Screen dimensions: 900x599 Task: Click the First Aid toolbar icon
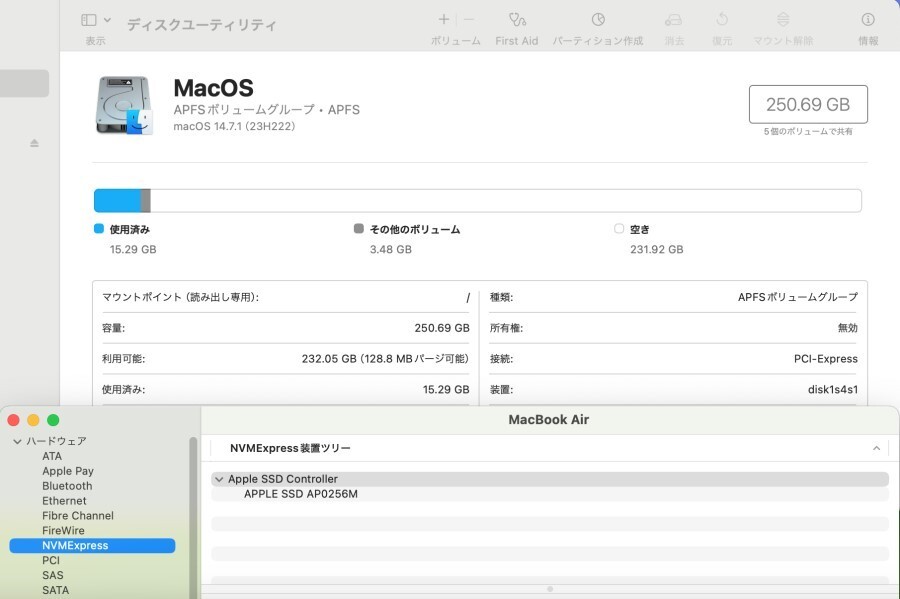(516, 20)
